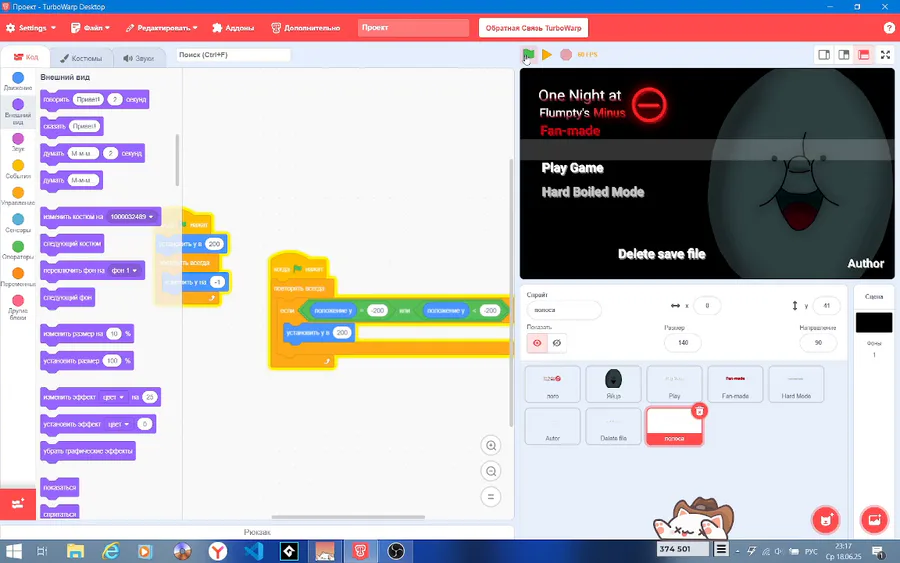
Task: Select the stage backdrop thumbnail
Action: [874, 323]
